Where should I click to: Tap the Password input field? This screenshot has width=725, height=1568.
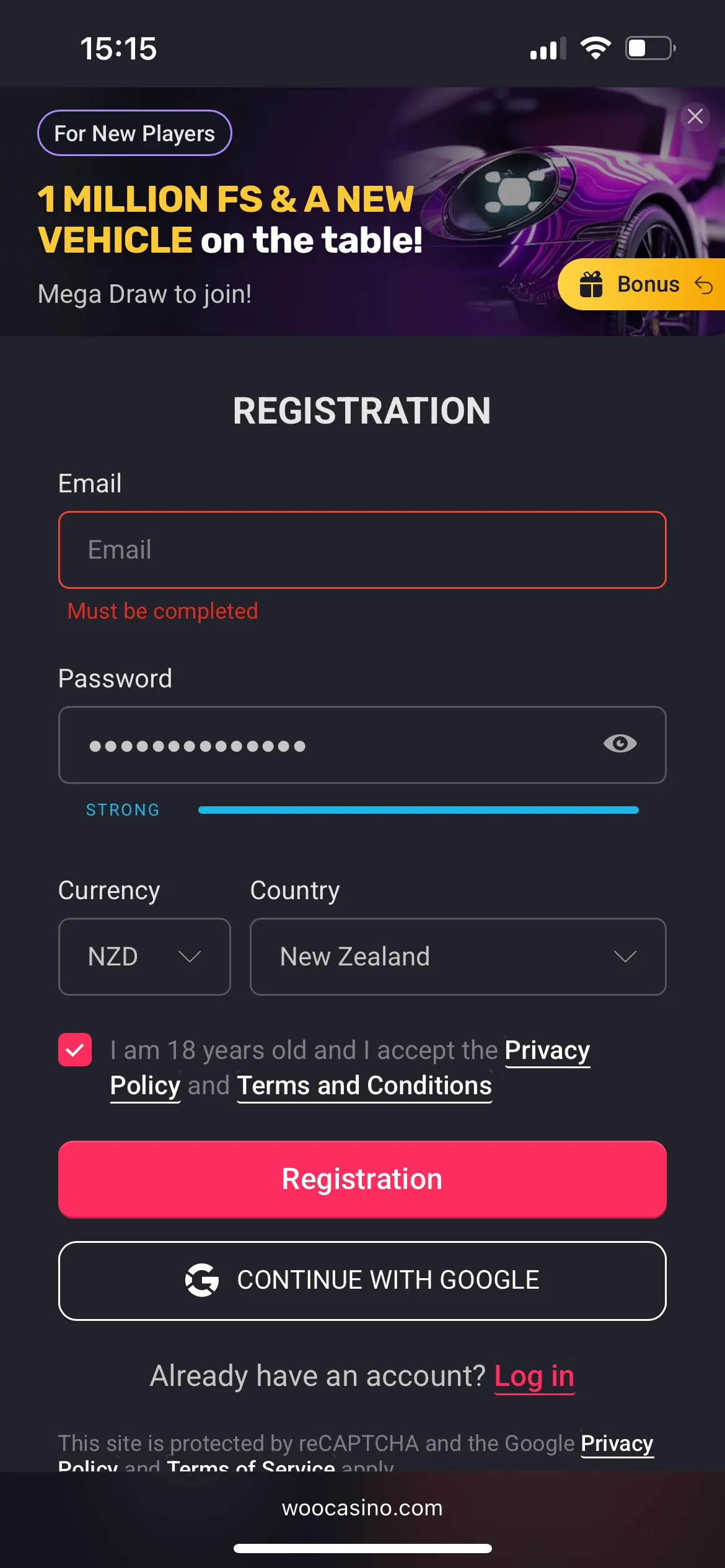(335, 745)
